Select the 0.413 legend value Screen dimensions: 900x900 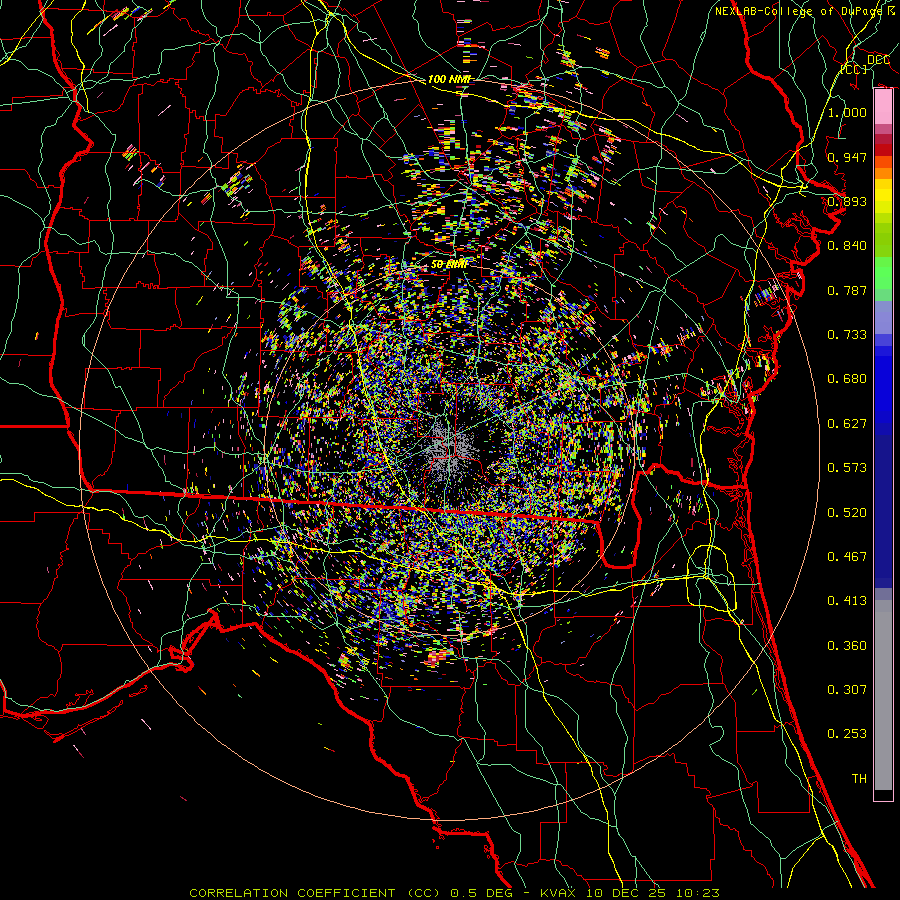pos(847,601)
